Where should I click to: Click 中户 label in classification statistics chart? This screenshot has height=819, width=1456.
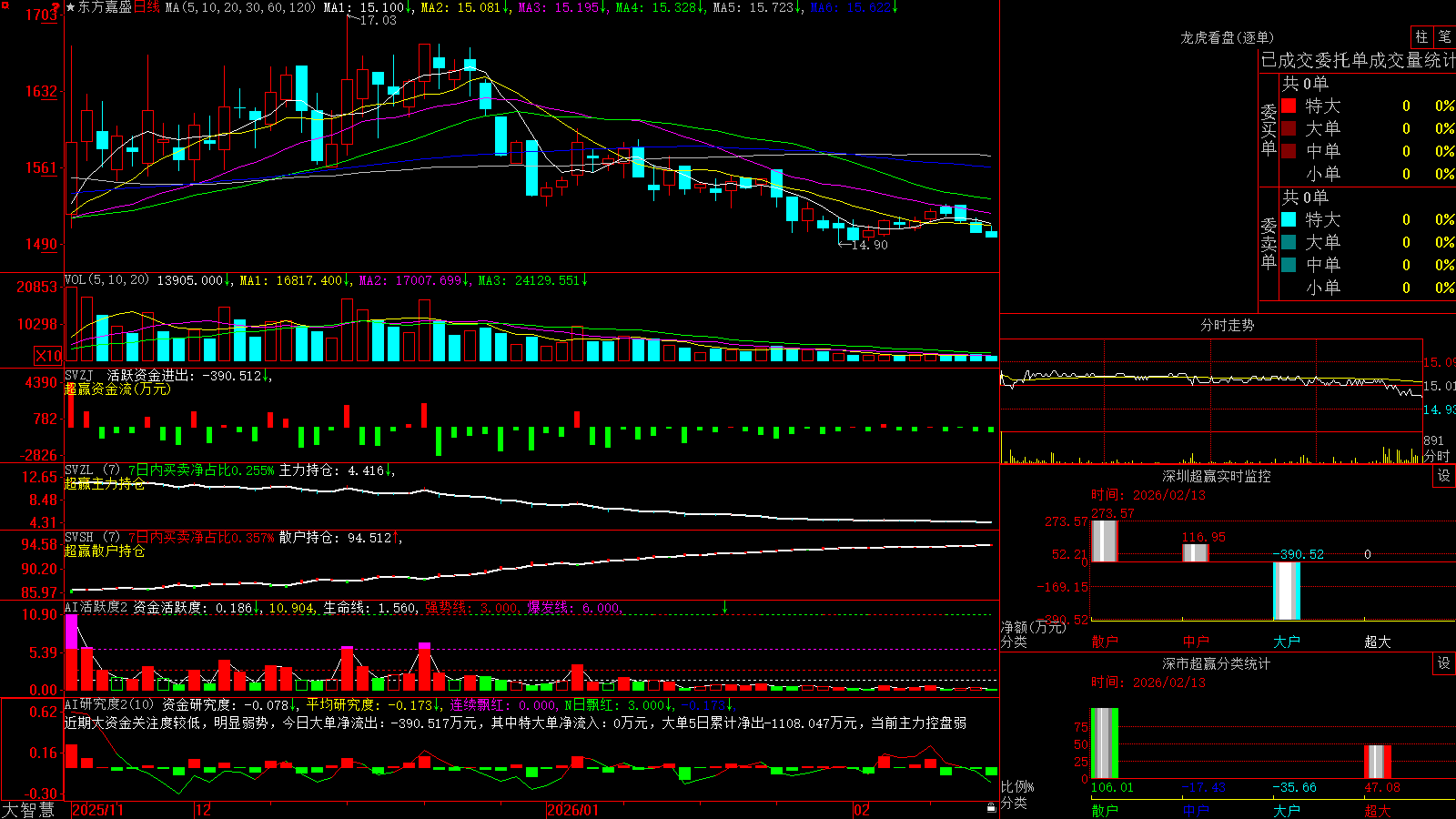point(1196,810)
